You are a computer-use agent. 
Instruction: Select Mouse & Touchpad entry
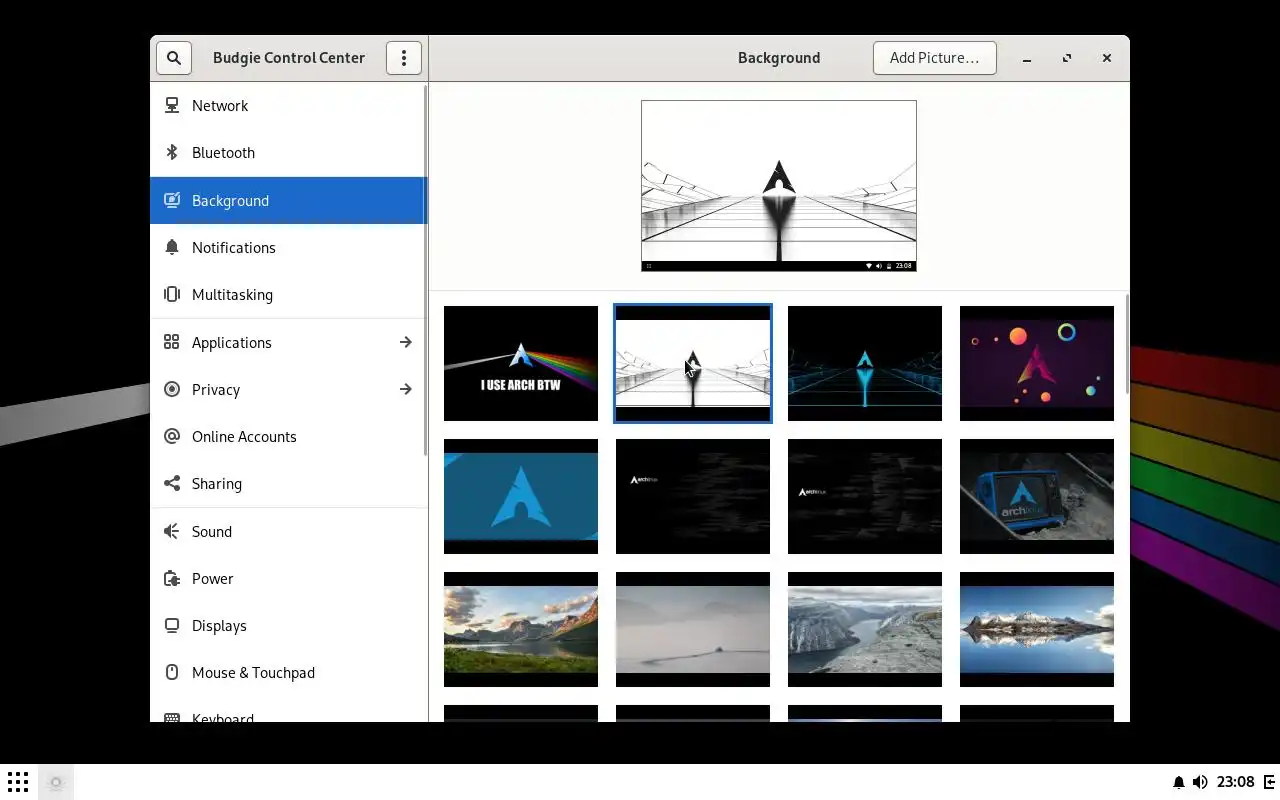(x=289, y=672)
